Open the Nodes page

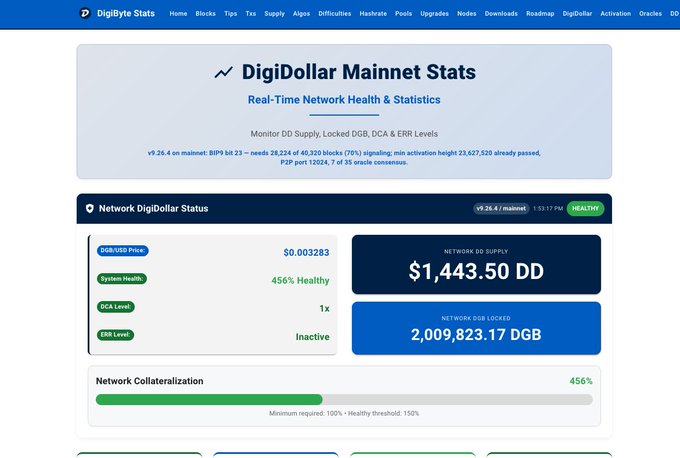(467, 13)
